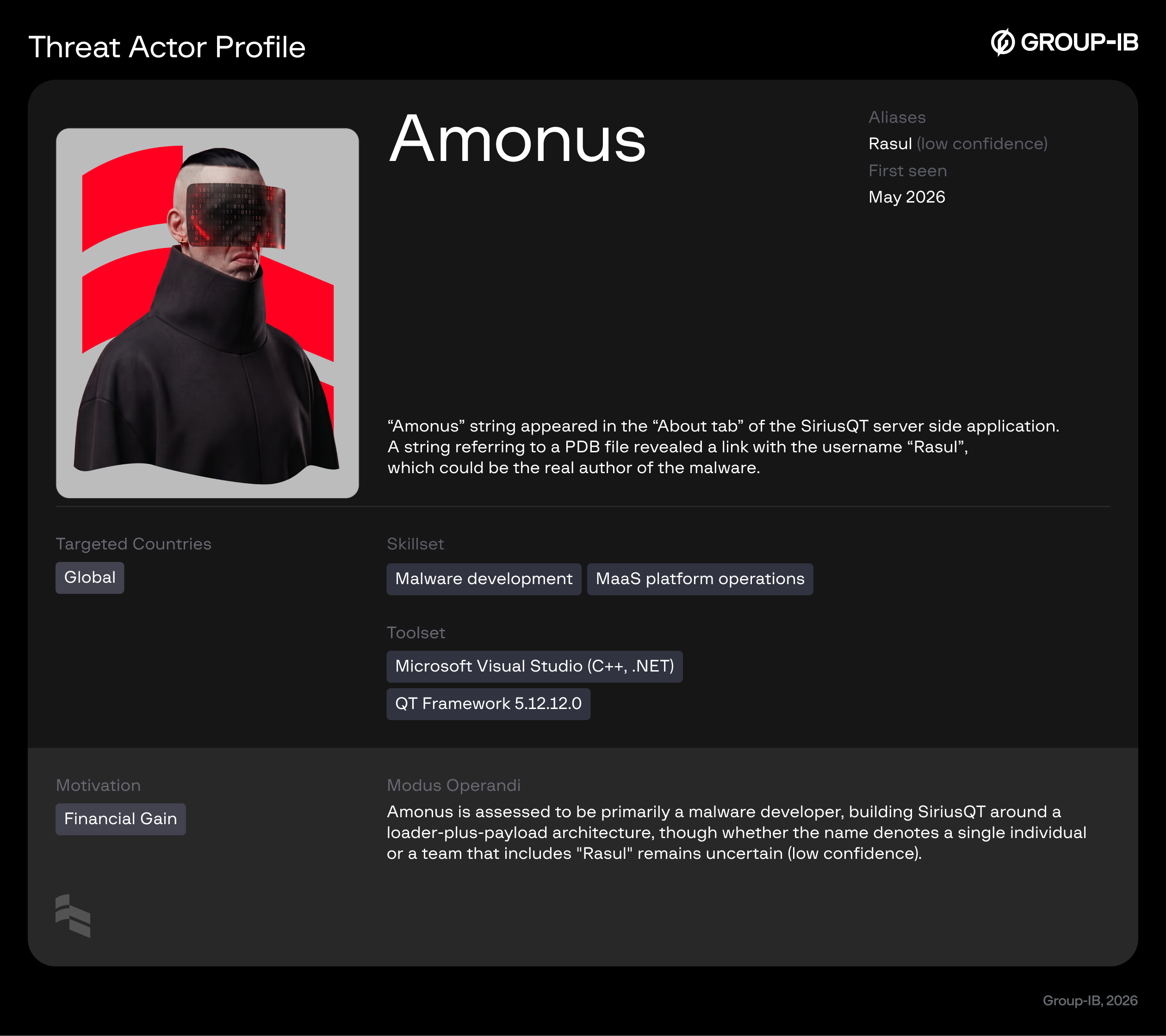Click the grey emblem icon under Motivation
The width and height of the screenshot is (1166, 1036).
[x=73, y=916]
